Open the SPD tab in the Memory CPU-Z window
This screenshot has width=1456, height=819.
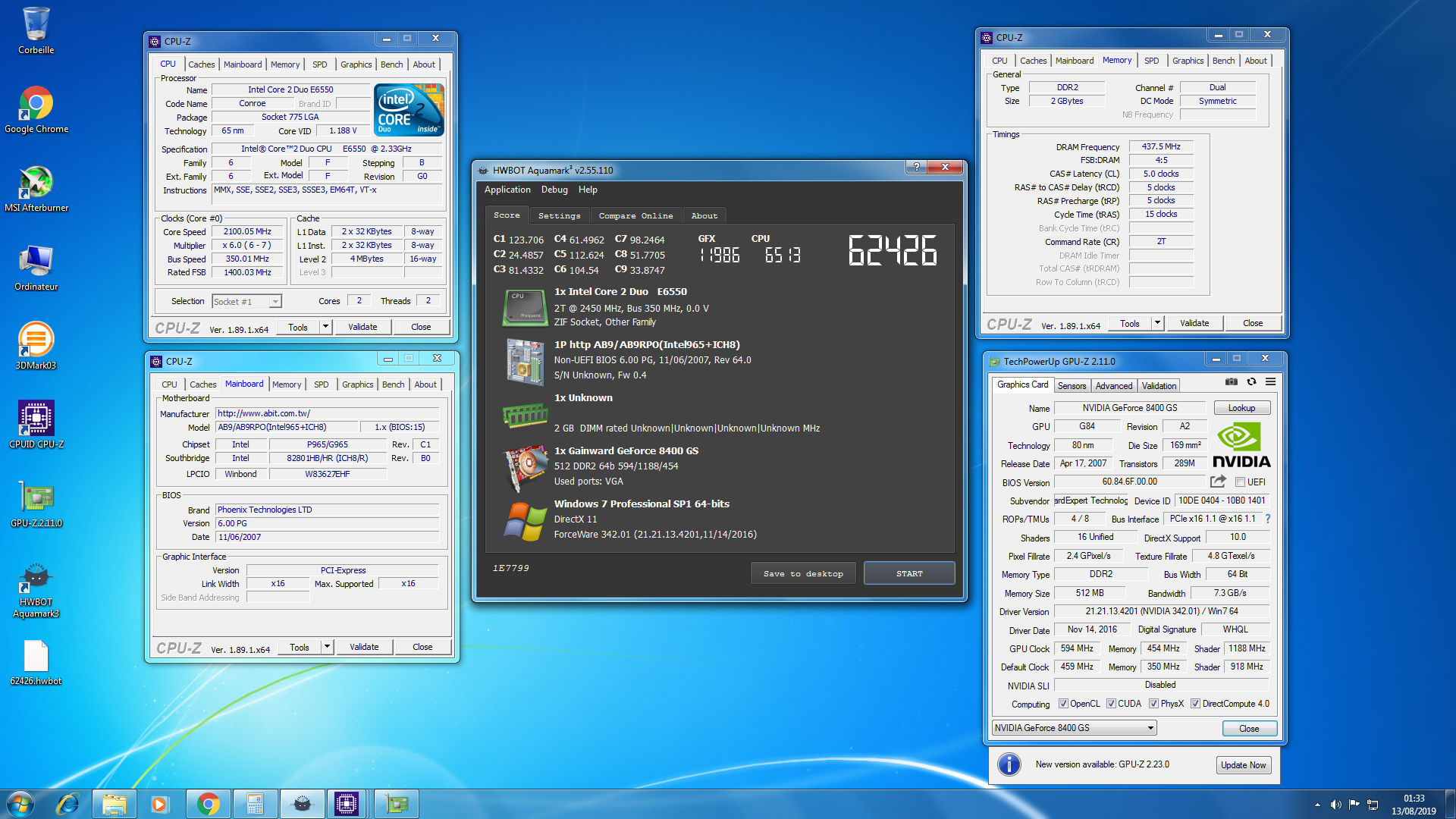(1151, 61)
